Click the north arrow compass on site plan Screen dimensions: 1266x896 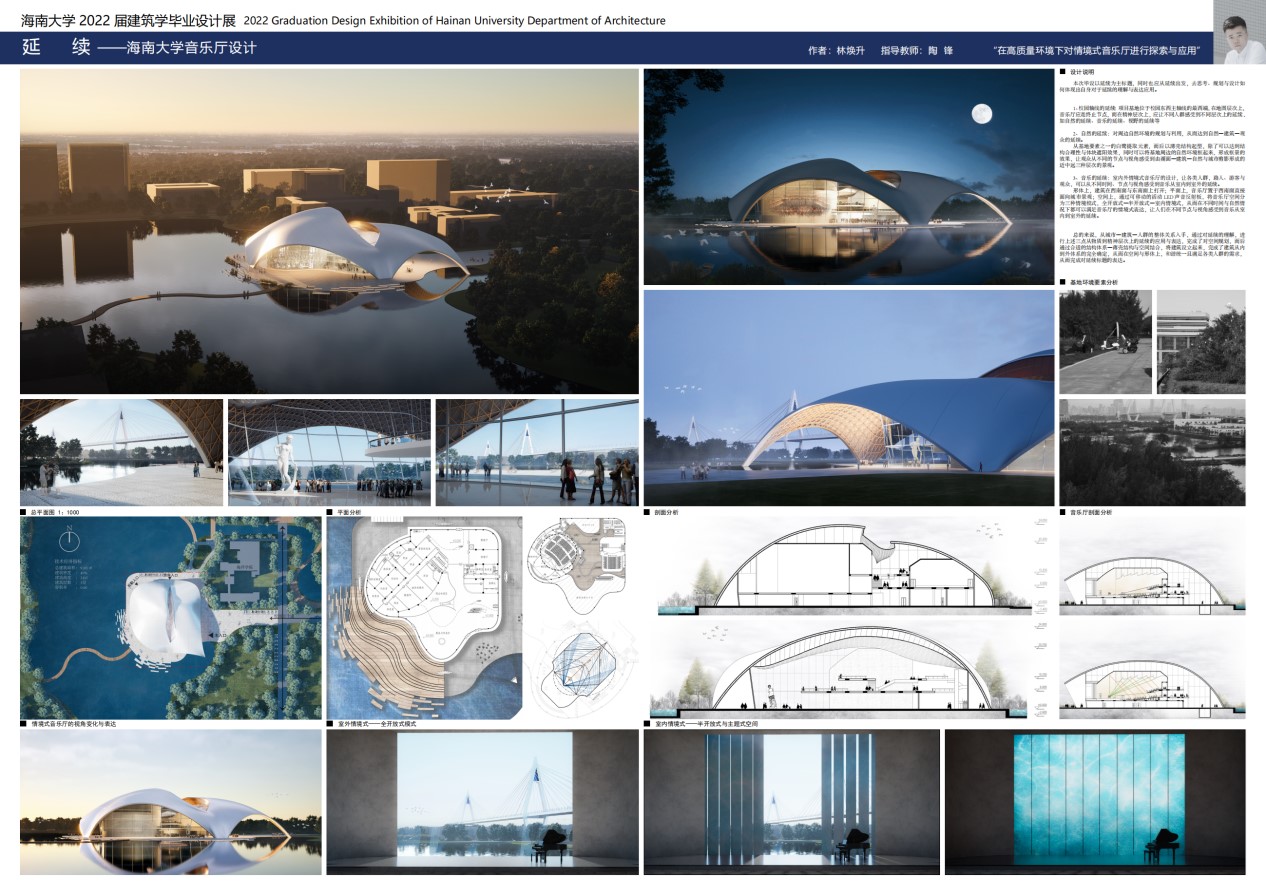point(68,541)
